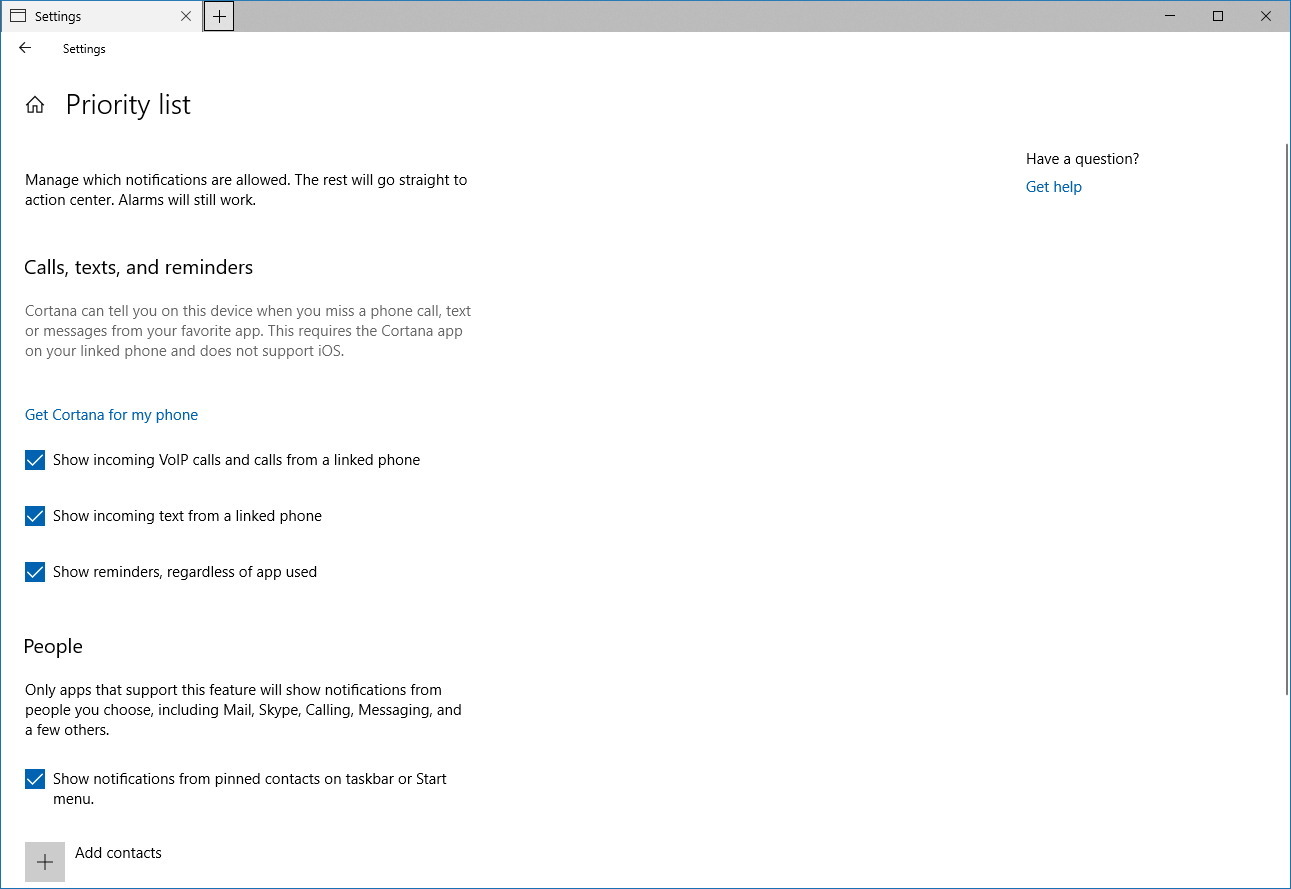Close the Settings window

click(x=1266, y=16)
